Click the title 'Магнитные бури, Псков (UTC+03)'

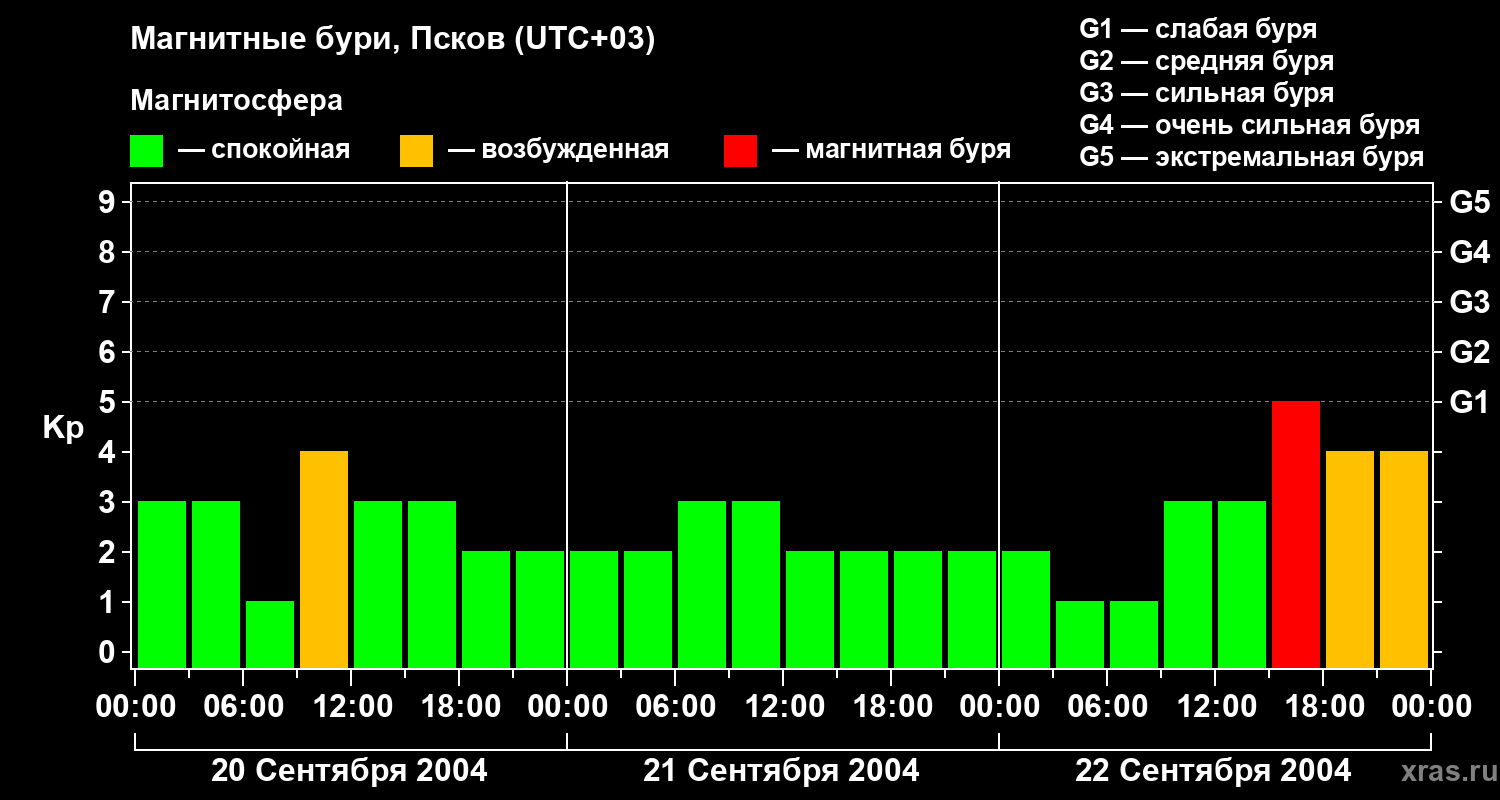click(x=393, y=40)
